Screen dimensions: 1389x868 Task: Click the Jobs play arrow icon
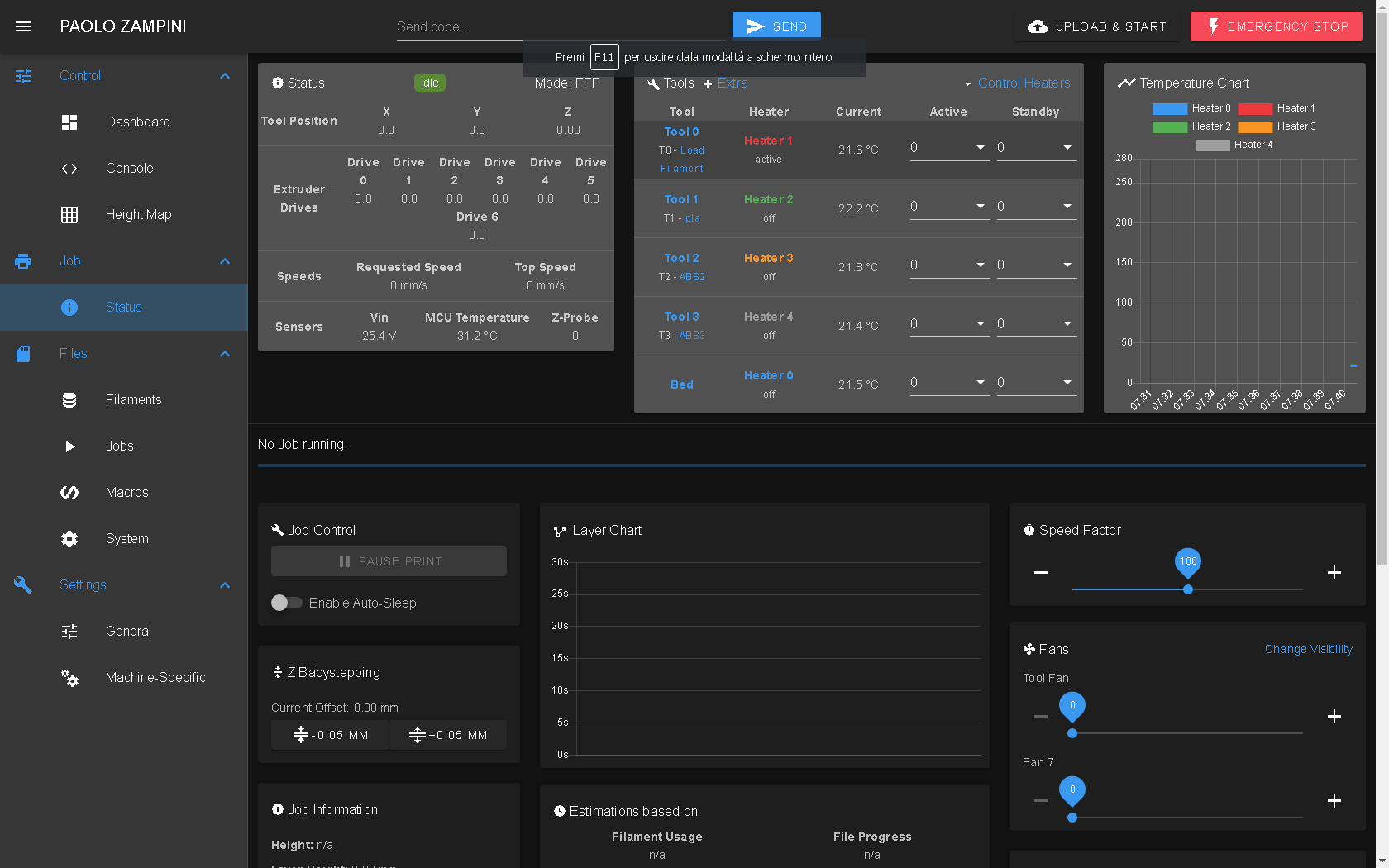coord(69,446)
